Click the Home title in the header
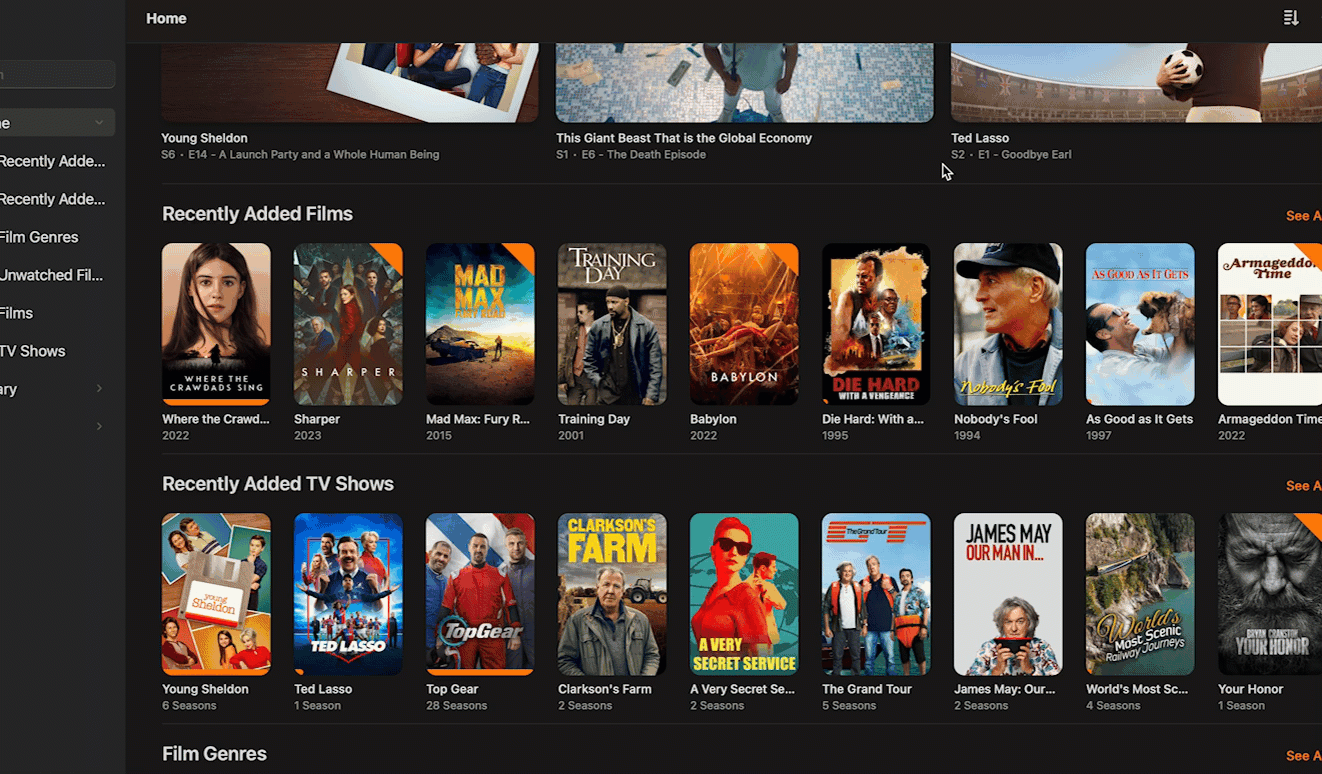 [166, 18]
